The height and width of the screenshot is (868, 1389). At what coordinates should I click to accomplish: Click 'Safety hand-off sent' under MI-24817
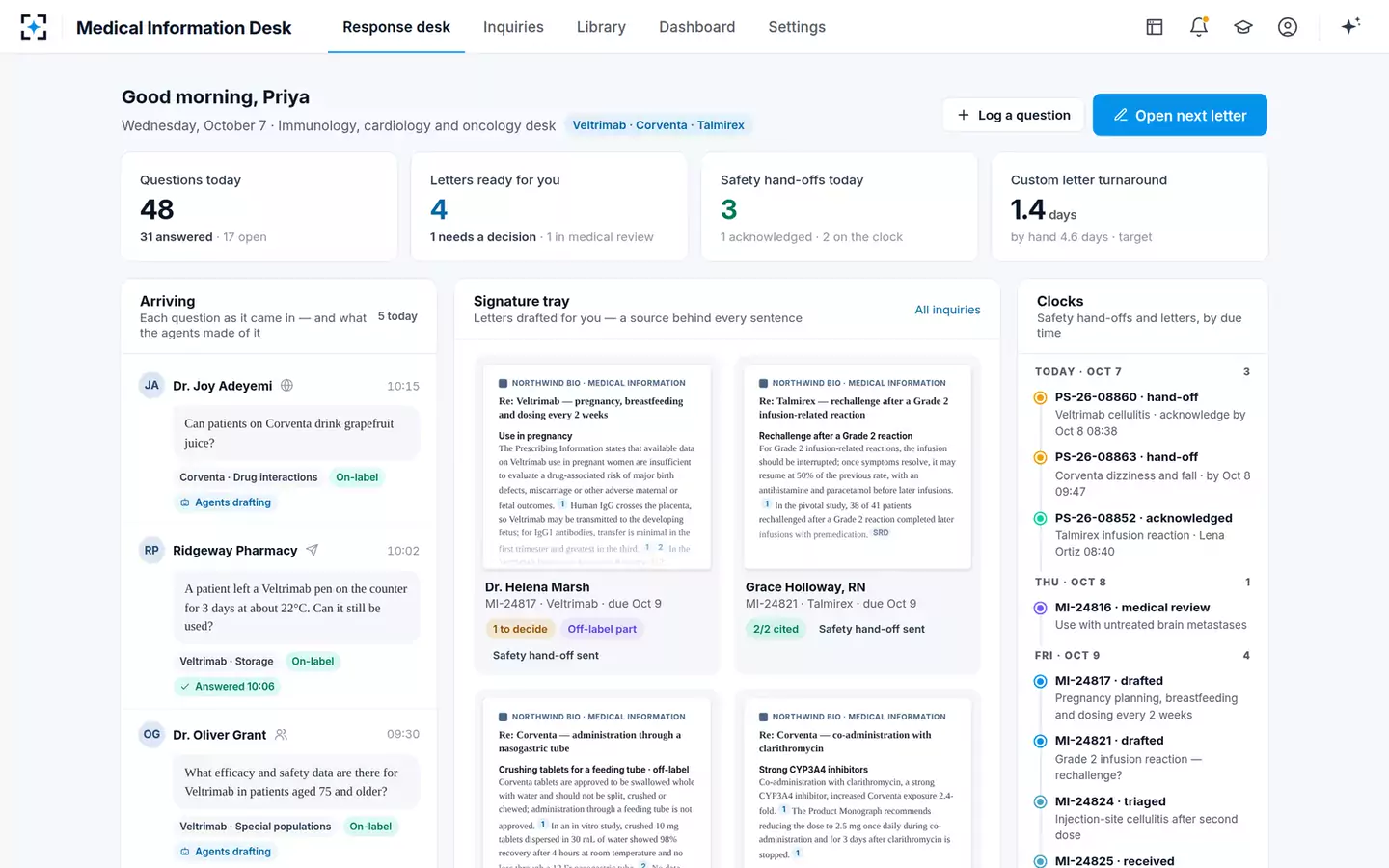[x=546, y=656]
